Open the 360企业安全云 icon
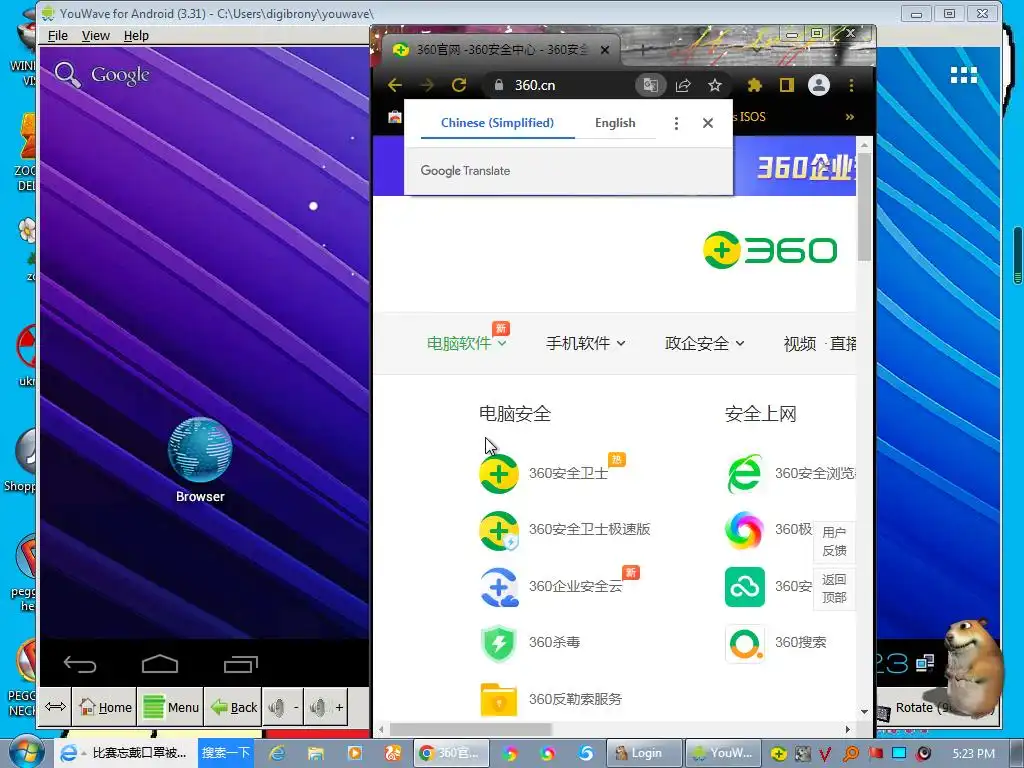Screen dimensions: 1024x768 pos(499,586)
